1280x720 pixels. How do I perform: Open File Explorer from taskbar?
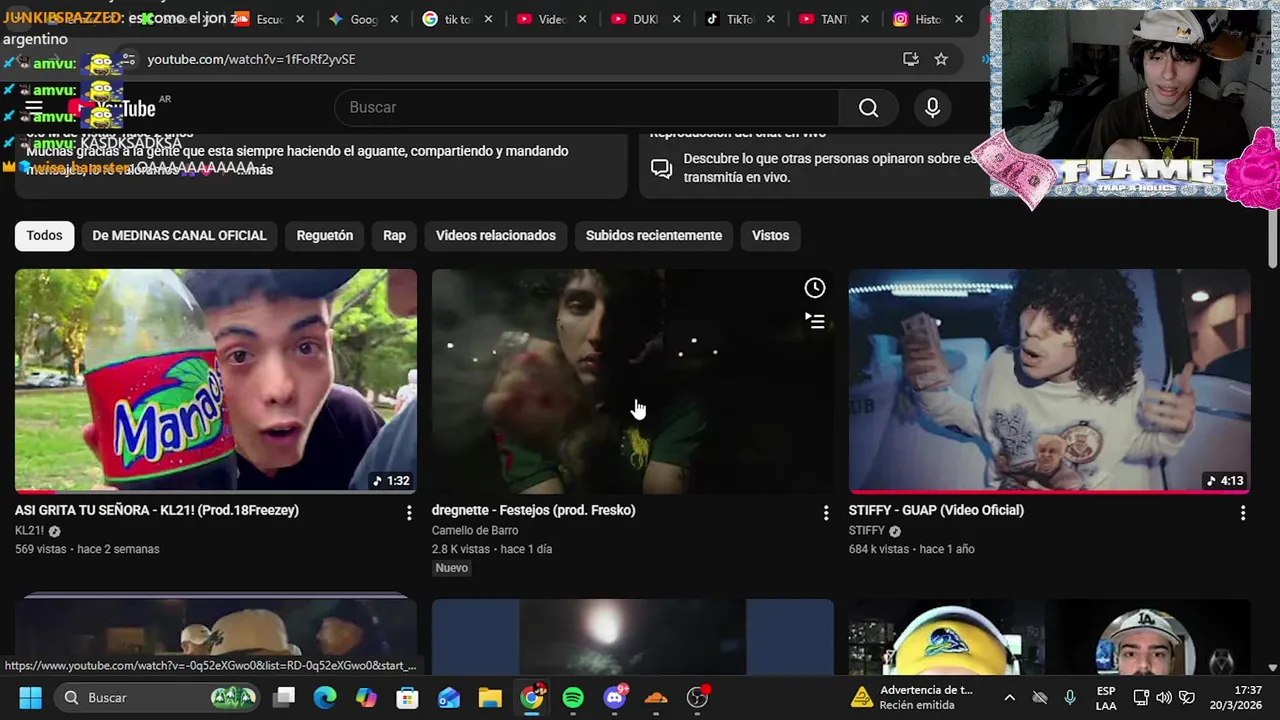[x=489, y=697]
